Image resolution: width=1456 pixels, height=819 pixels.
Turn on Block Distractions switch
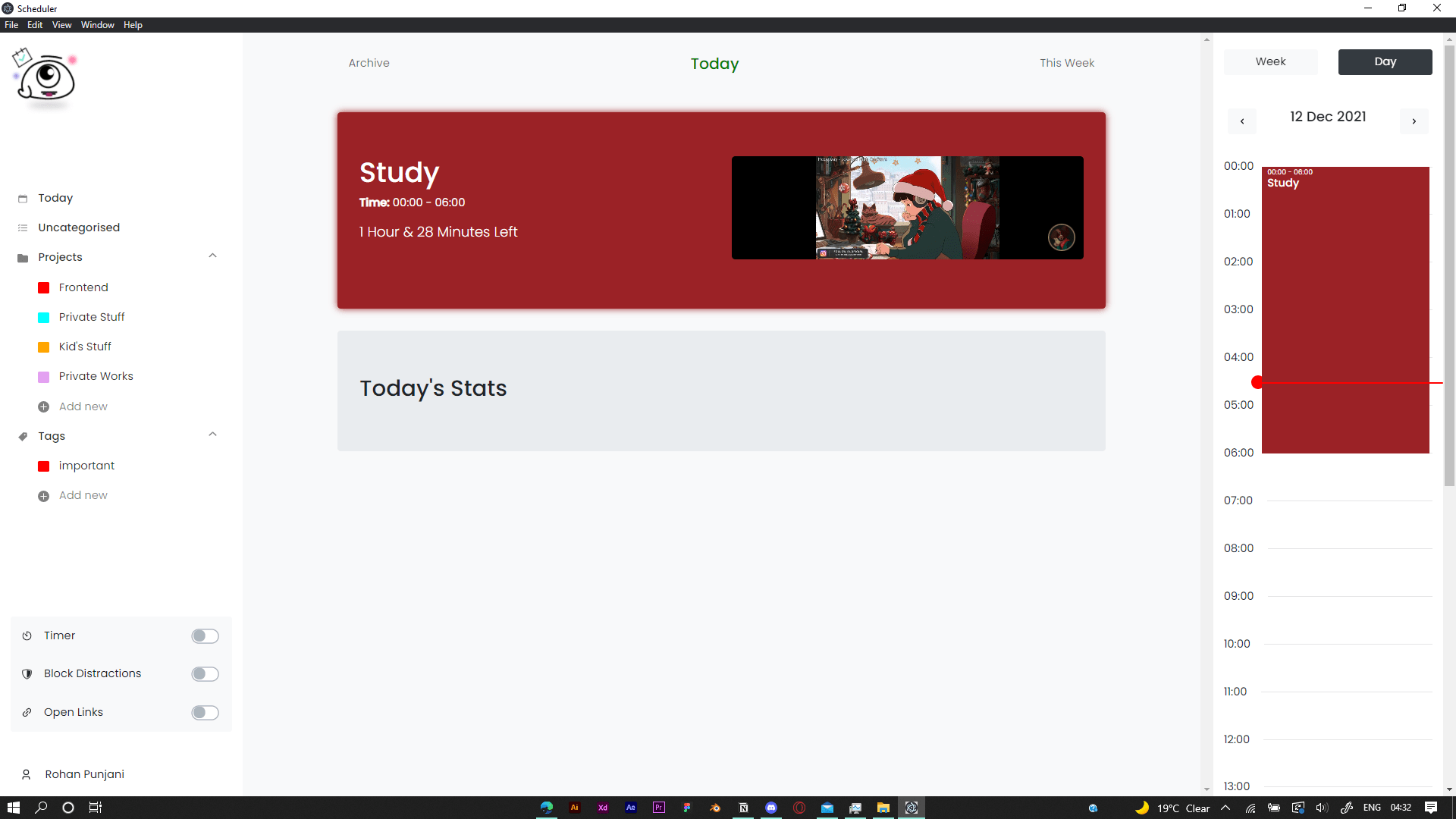coord(205,674)
